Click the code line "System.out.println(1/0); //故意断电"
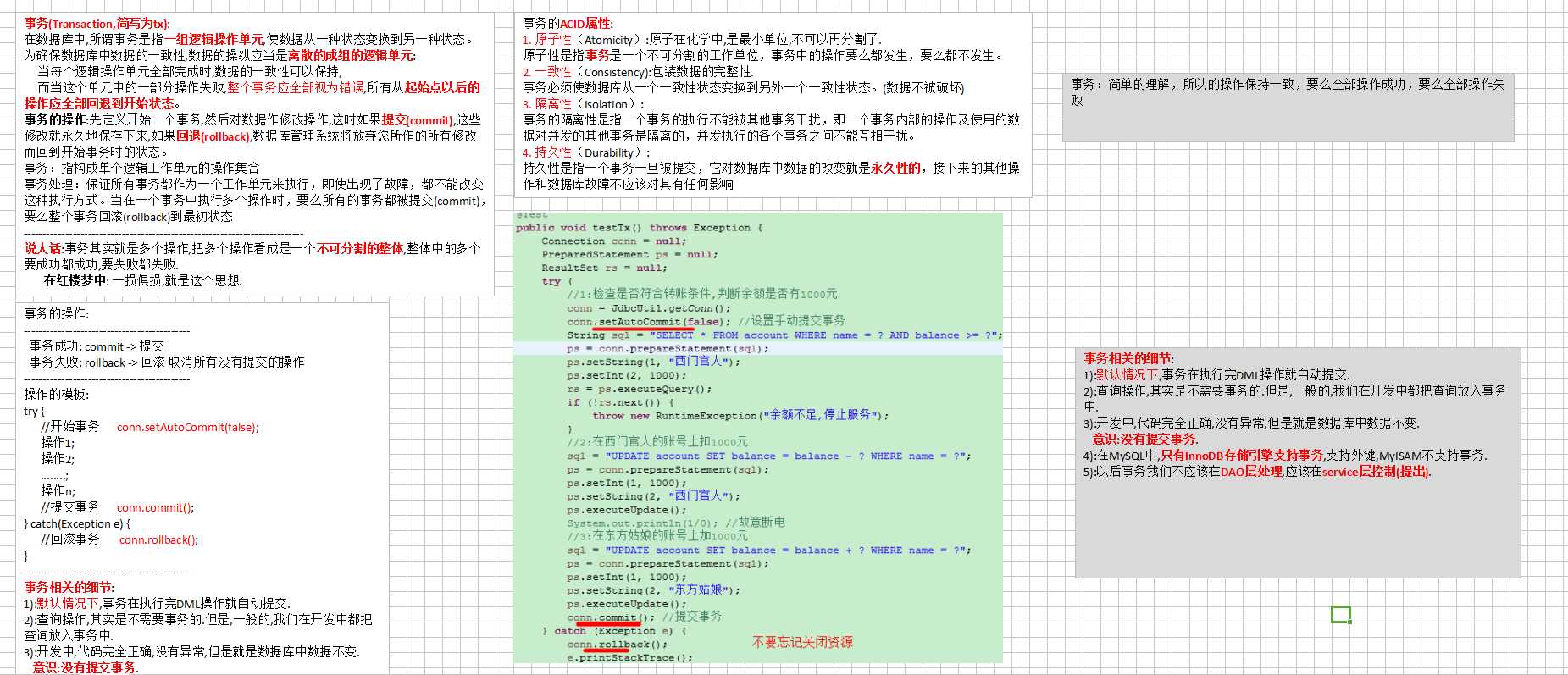Image resolution: width=1568 pixels, height=675 pixels. [x=676, y=523]
